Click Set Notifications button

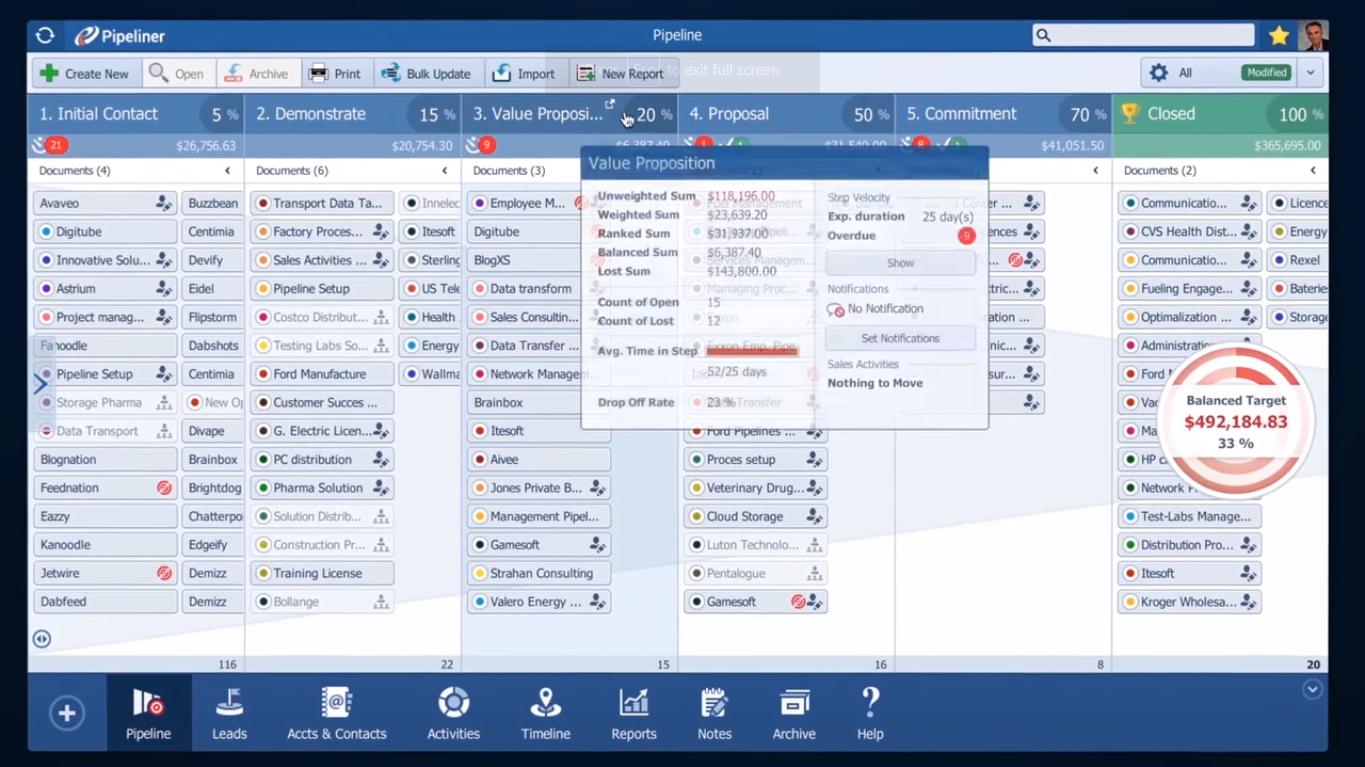click(900, 338)
